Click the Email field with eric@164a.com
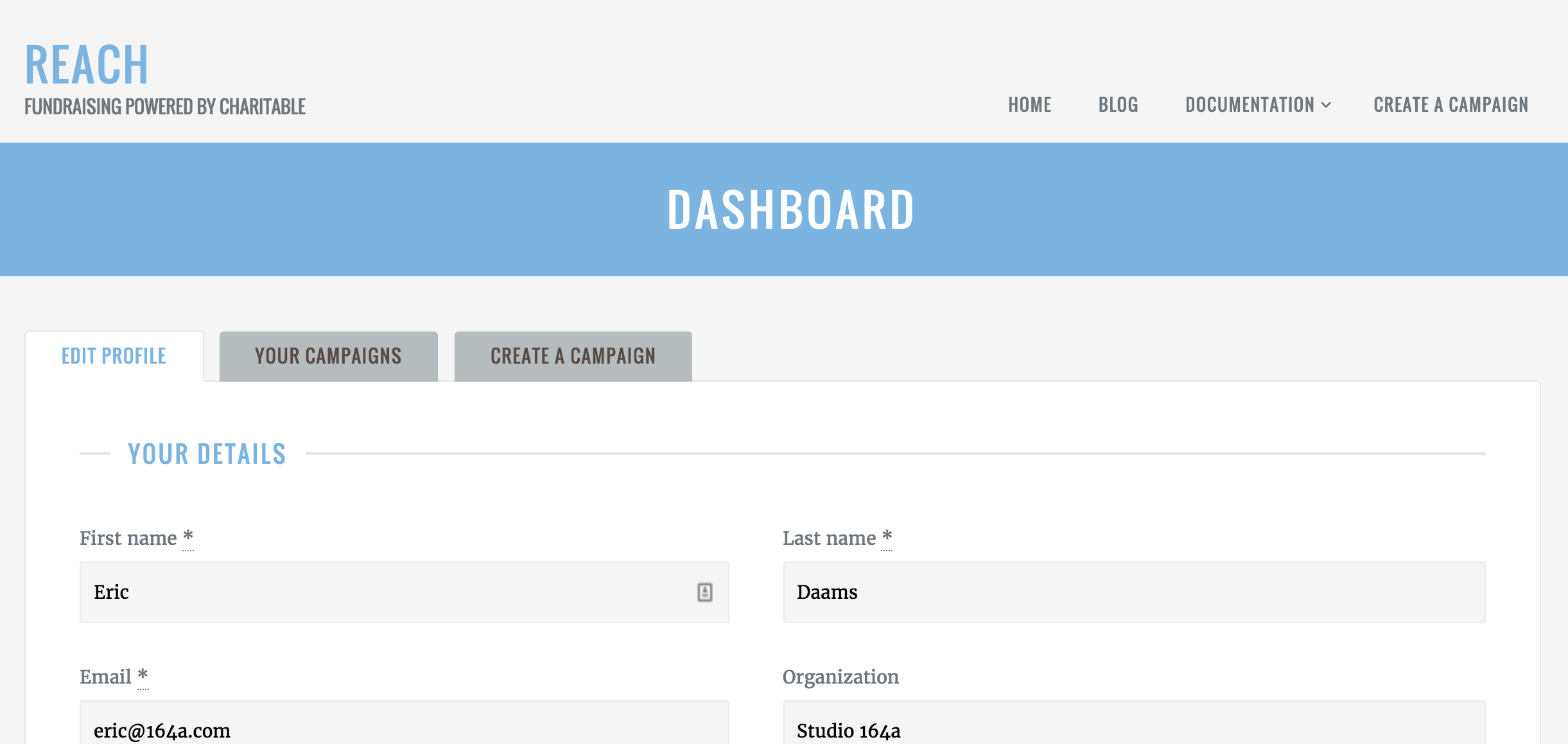This screenshot has height=744, width=1568. [x=404, y=723]
